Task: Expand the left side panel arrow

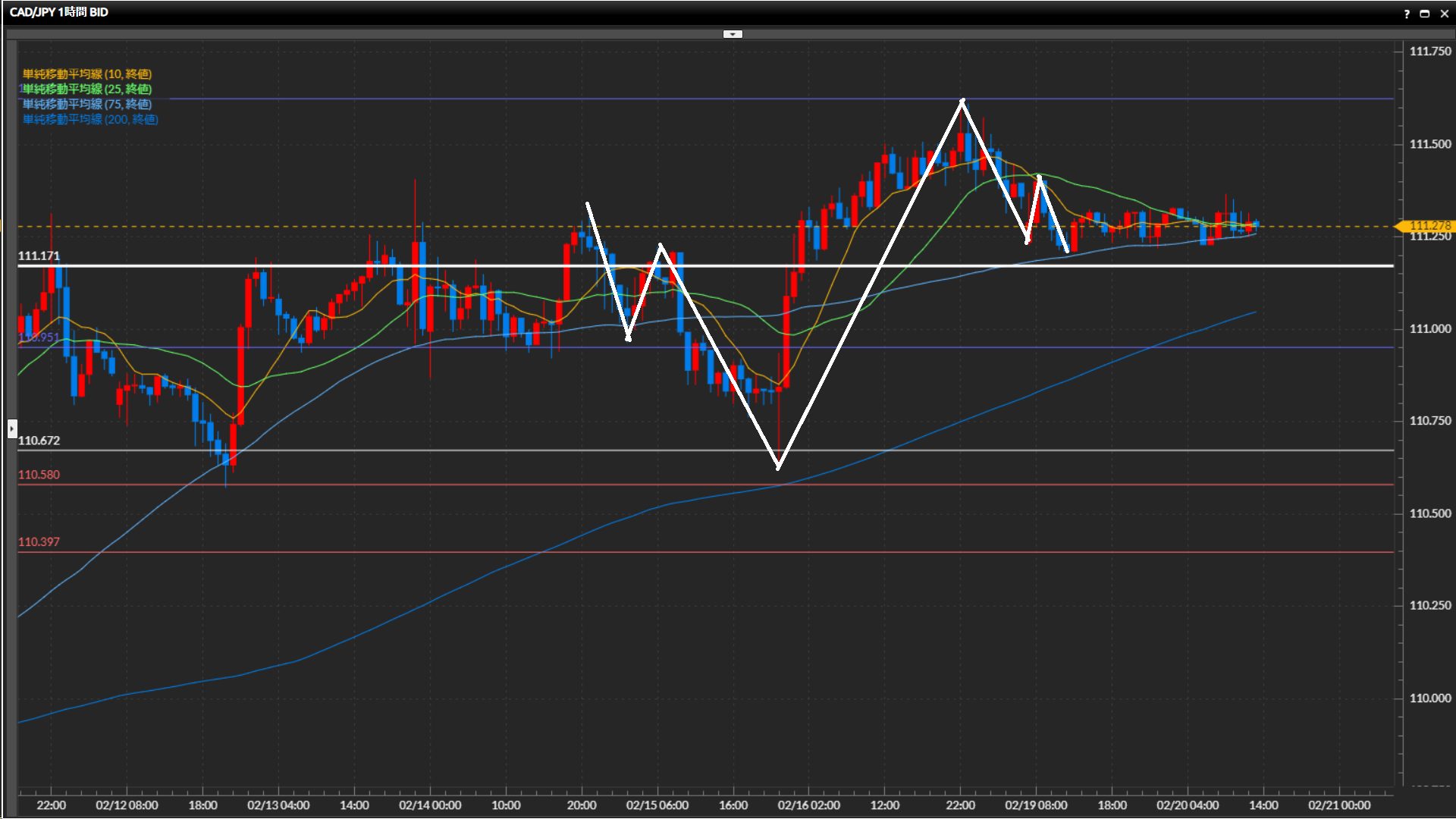Action: [12, 429]
